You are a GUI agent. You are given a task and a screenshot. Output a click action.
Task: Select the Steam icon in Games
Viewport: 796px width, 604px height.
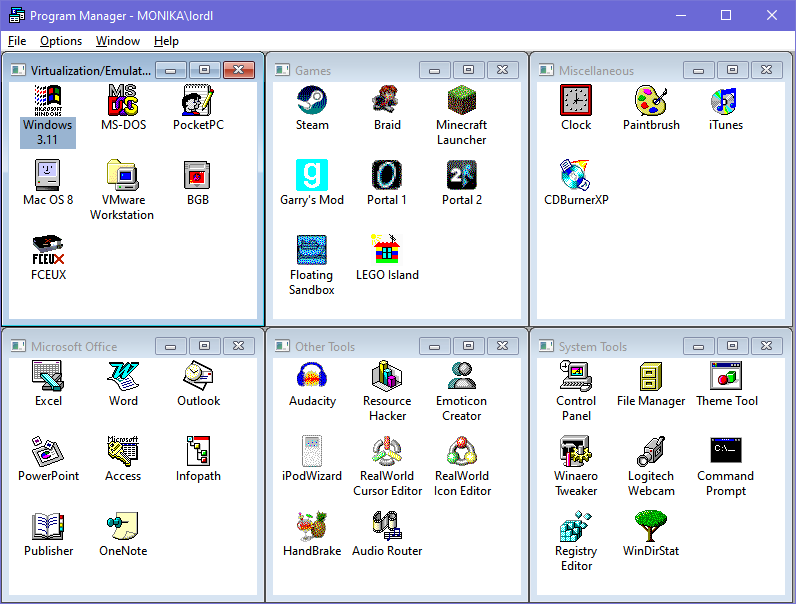[x=312, y=100]
